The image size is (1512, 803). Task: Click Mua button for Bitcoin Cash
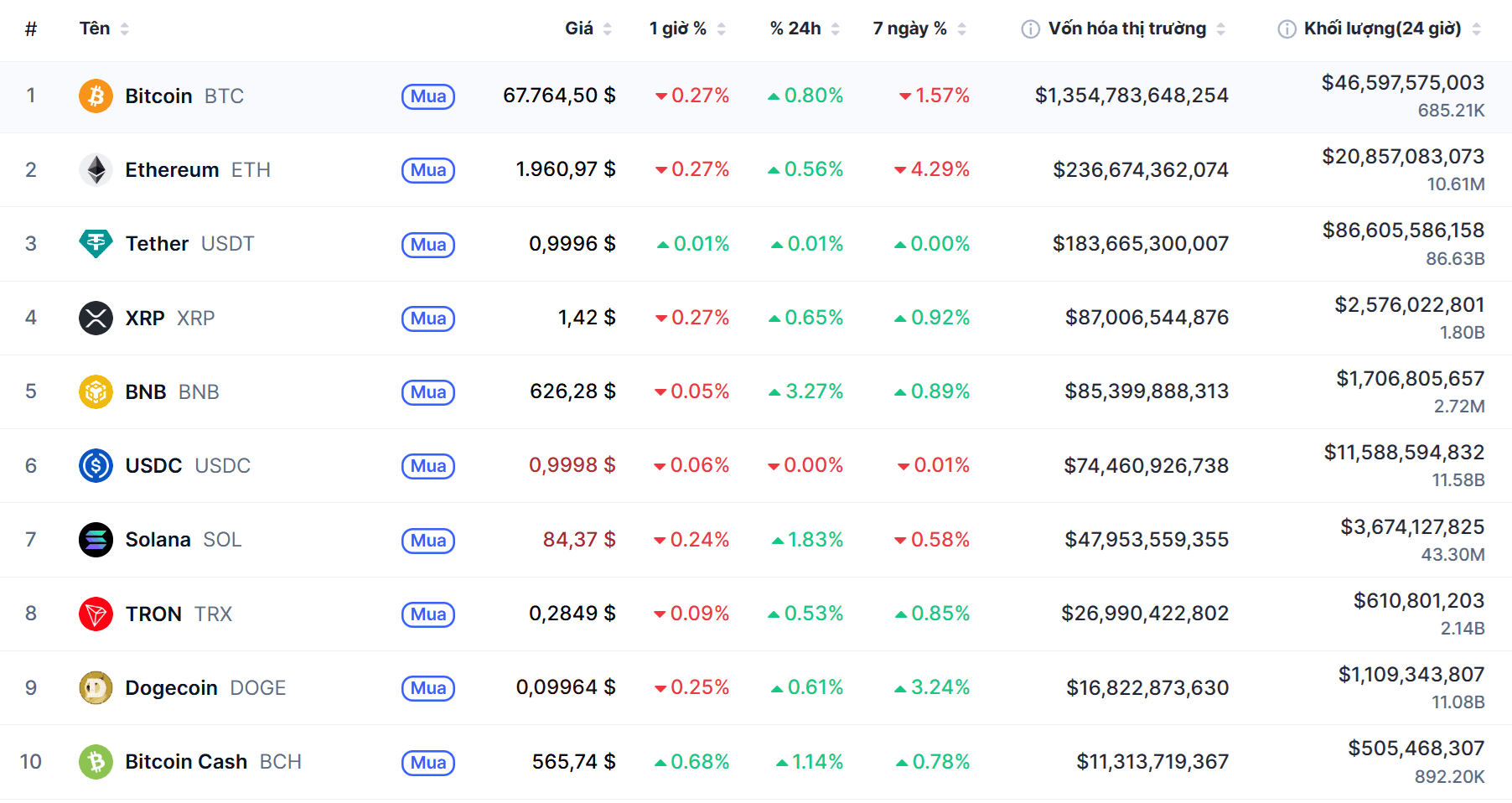point(428,763)
